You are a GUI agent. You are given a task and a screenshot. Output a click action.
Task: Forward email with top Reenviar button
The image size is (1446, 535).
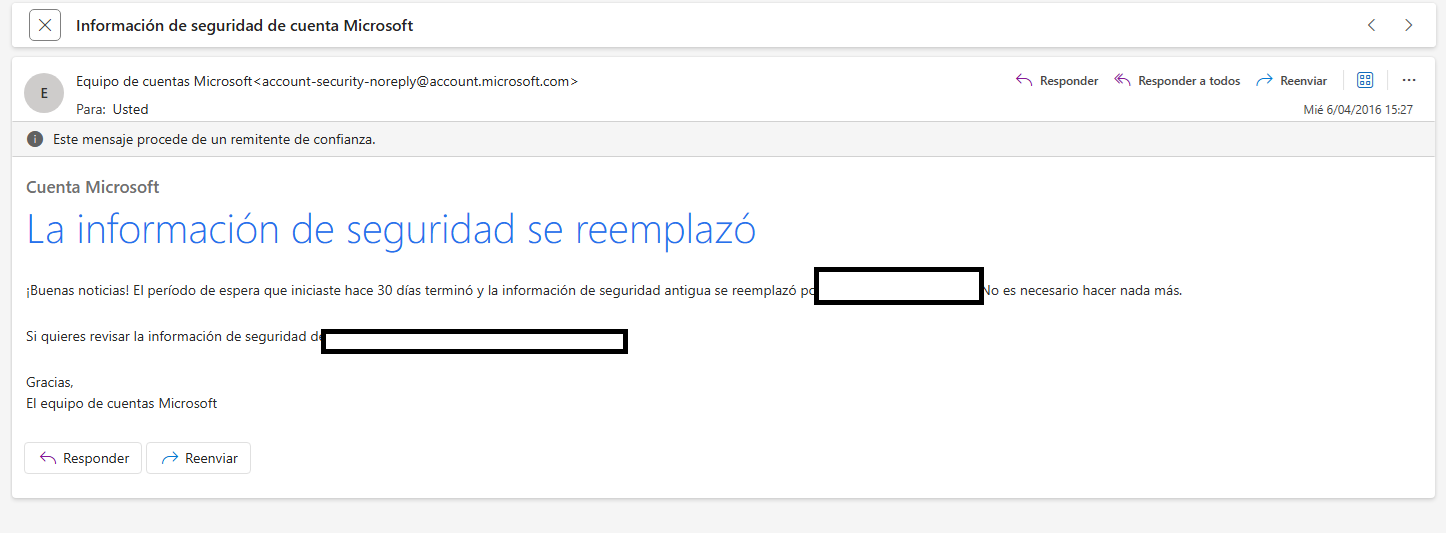[x=1291, y=81]
